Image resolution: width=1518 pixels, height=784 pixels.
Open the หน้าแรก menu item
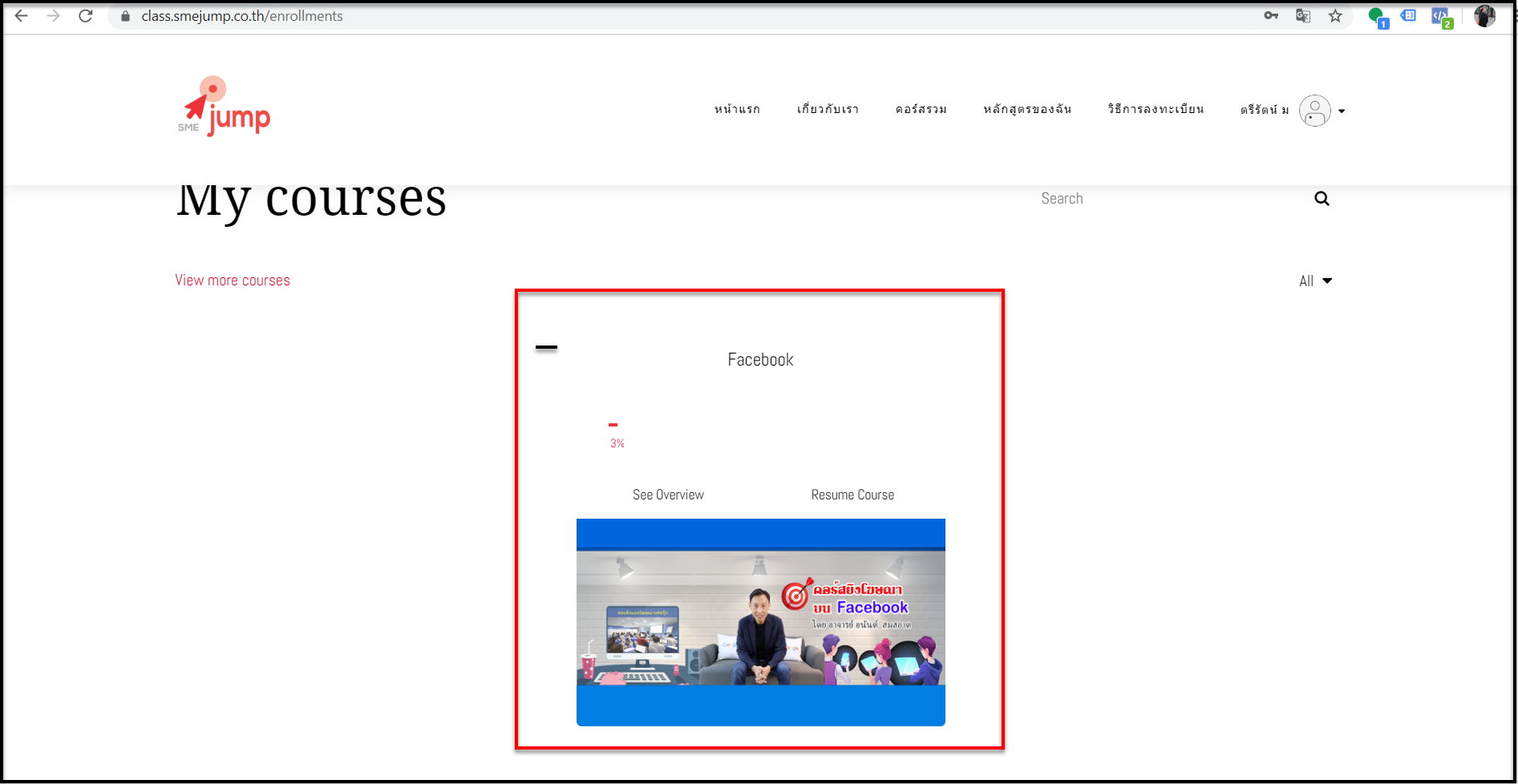tap(737, 109)
